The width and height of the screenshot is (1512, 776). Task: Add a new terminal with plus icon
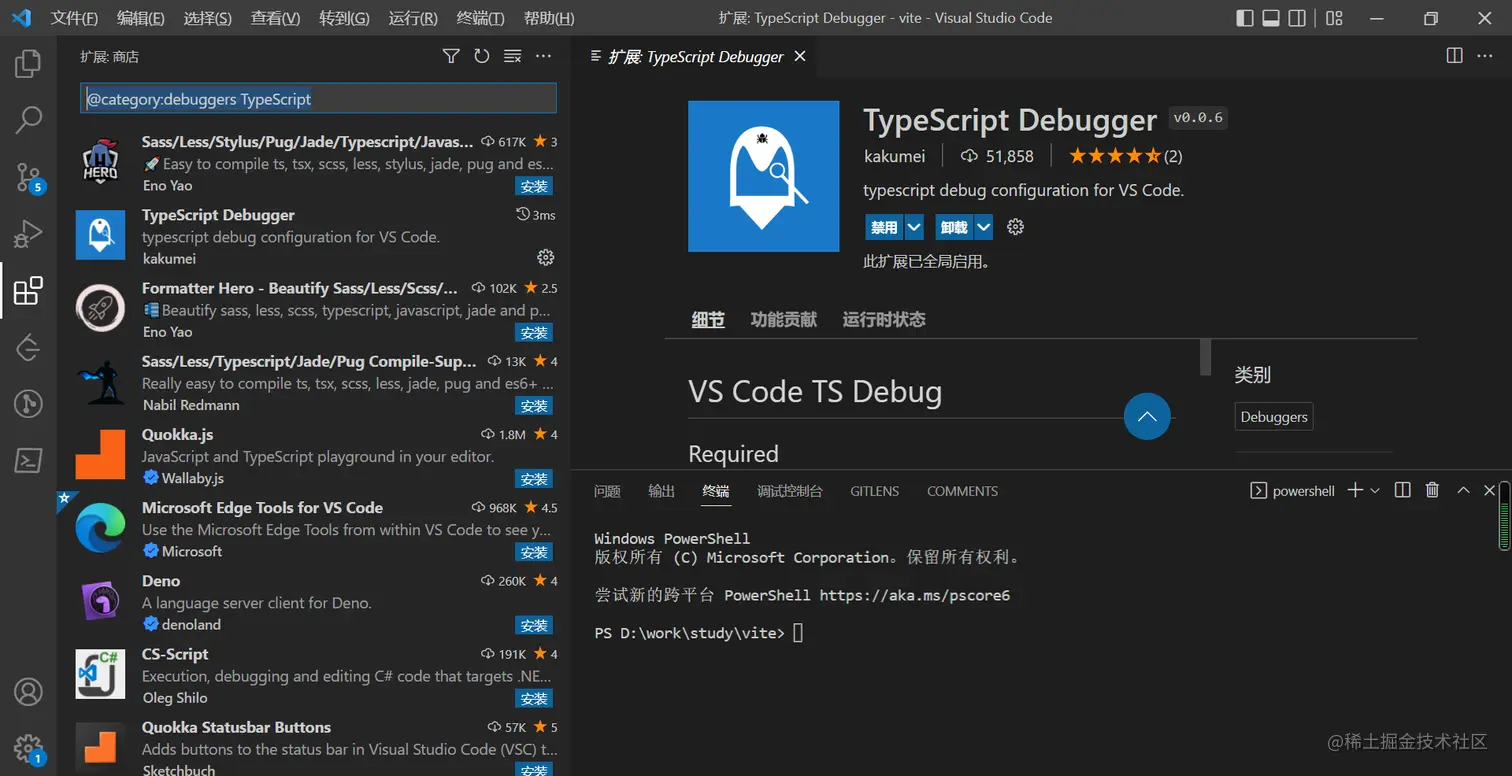pos(1355,490)
